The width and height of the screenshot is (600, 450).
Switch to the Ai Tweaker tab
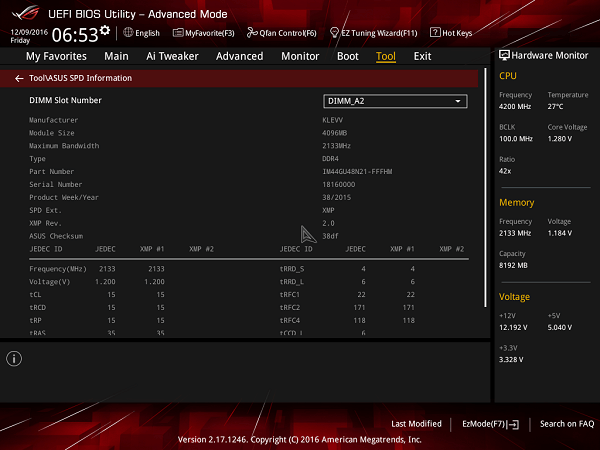tap(172, 56)
